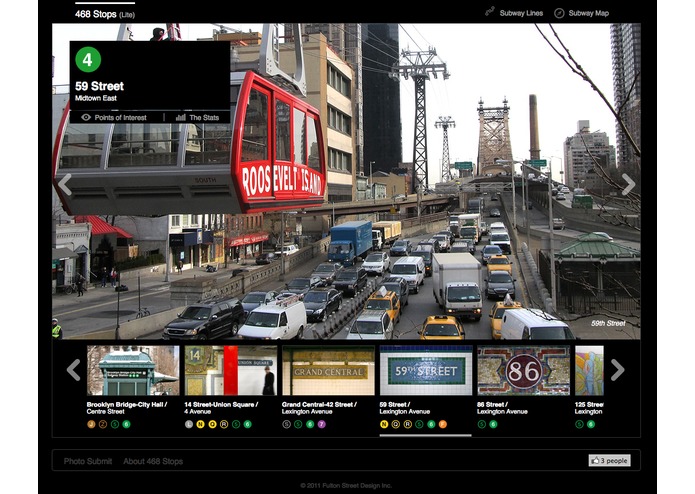Click the 468 Stops (Lite) title
The height and width of the screenshot is (494, 695).
point(105,14)
